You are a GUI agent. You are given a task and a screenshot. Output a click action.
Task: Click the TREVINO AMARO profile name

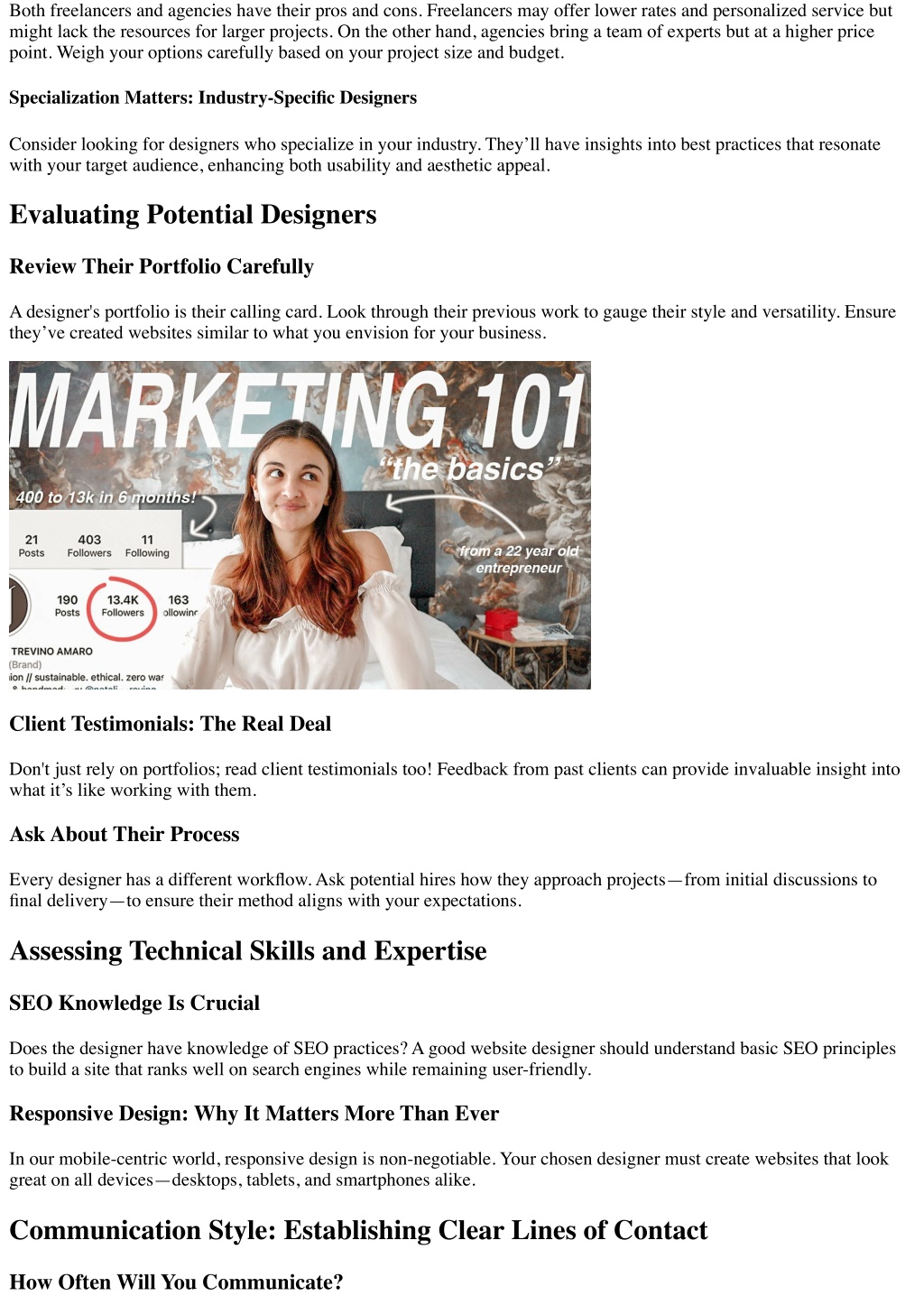pyautogui.click(x=51, y=651)
